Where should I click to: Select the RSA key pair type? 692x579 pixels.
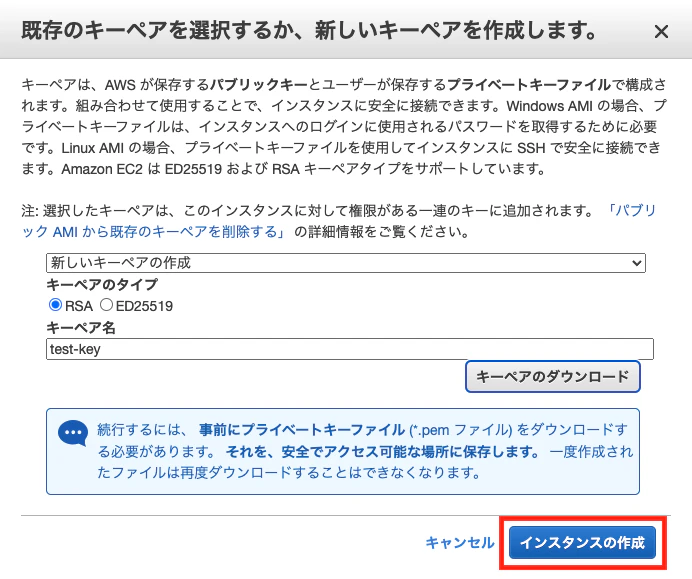(55, 305)
